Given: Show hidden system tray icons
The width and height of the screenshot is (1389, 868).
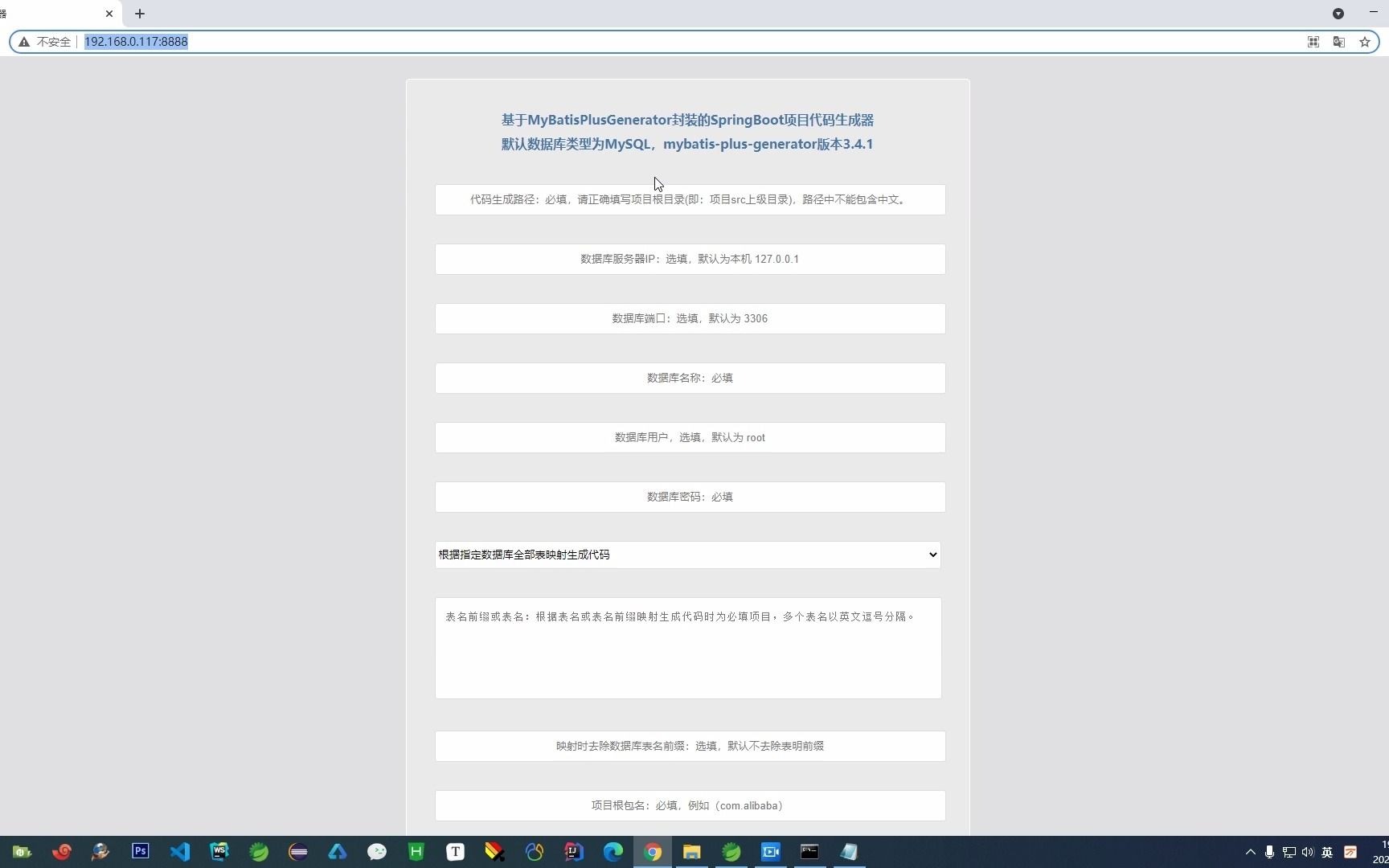Looking at the screenshot, I should pyautogui.click(x=1250, y=852).
